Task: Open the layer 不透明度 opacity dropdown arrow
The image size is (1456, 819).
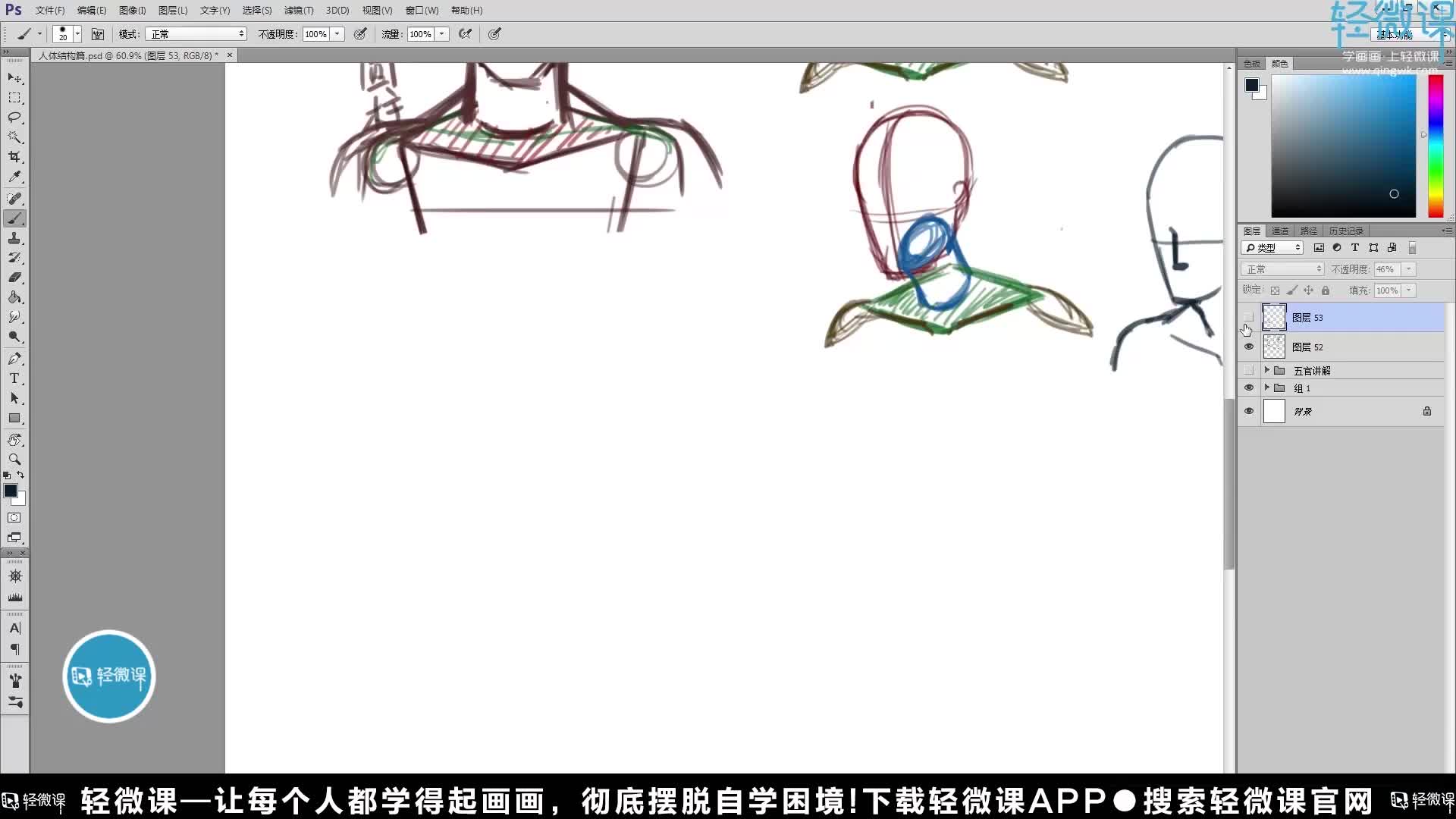Action: coord(1409,269)
